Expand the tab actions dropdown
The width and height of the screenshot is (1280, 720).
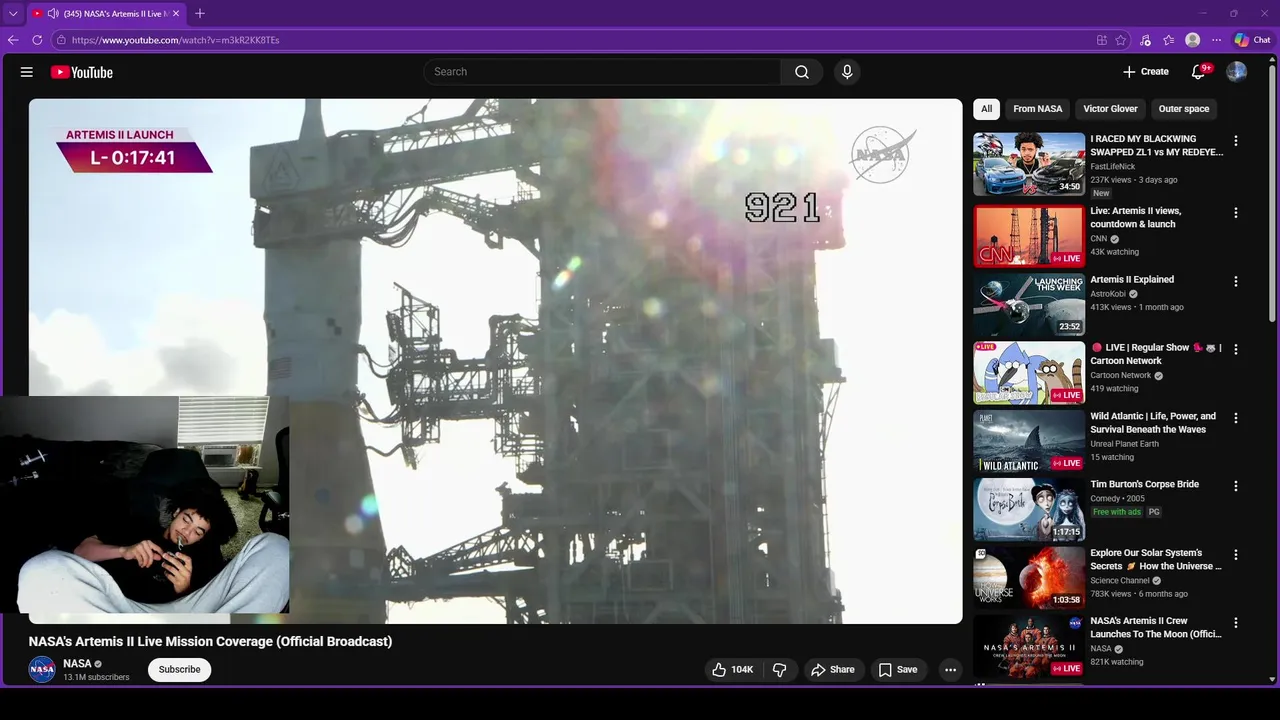pyautogui.click(x=13, y=14)
